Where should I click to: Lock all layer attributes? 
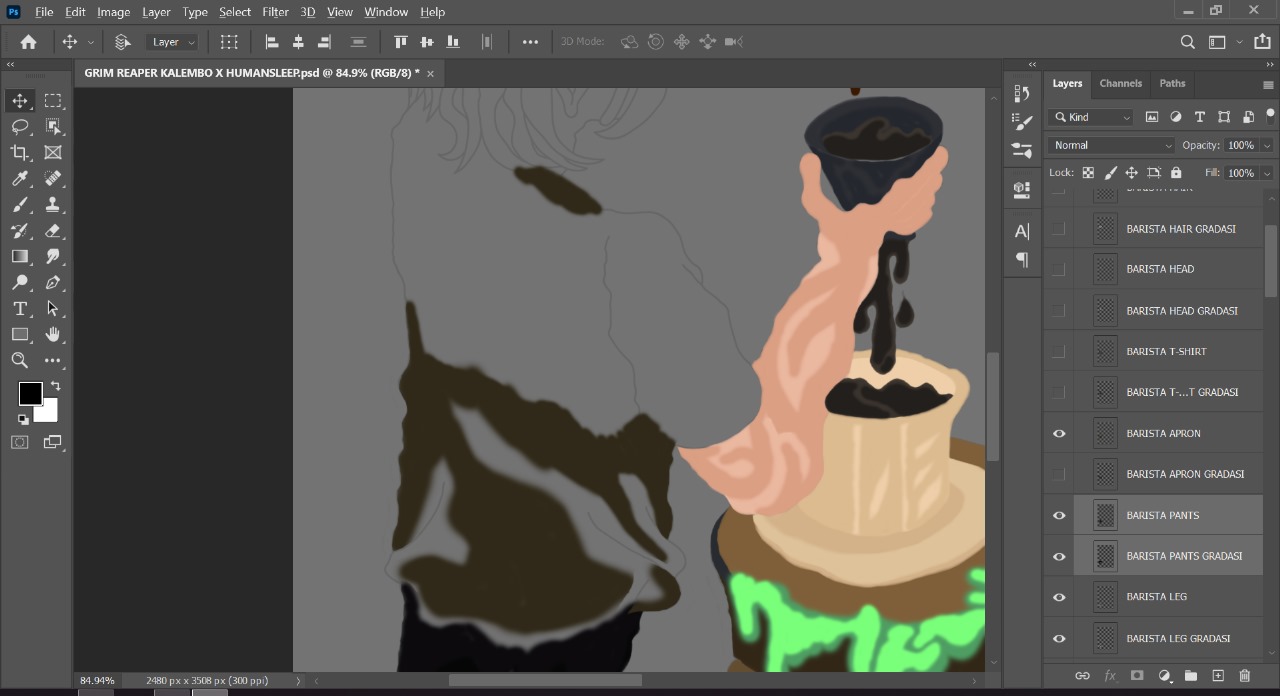pos(1176,173)
